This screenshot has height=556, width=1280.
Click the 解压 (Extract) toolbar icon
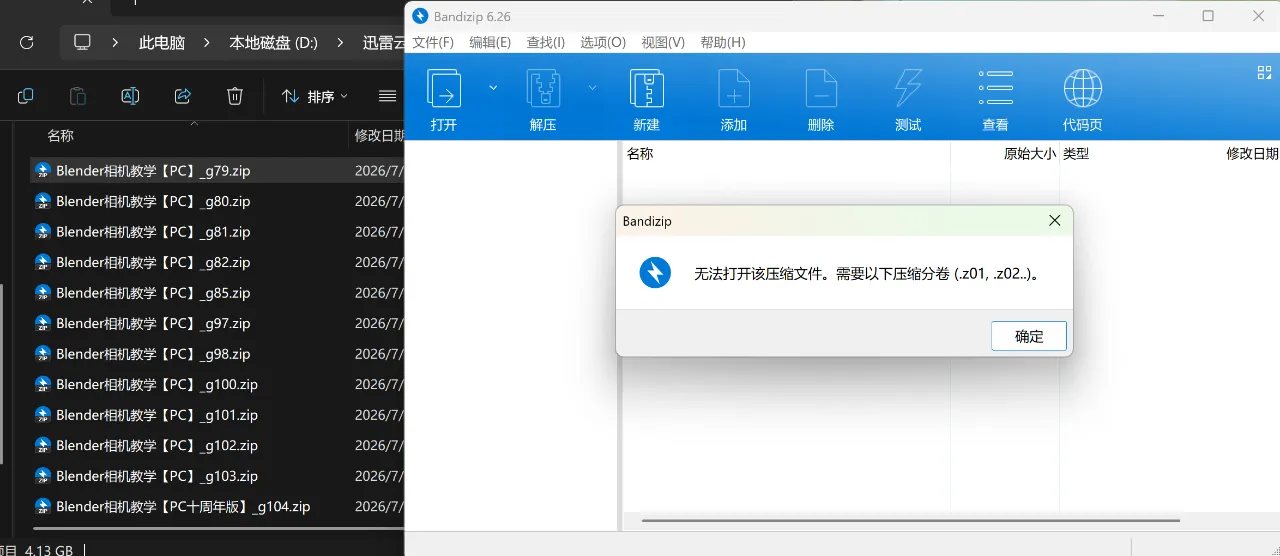pyautogui.click(x=543, y=88)
